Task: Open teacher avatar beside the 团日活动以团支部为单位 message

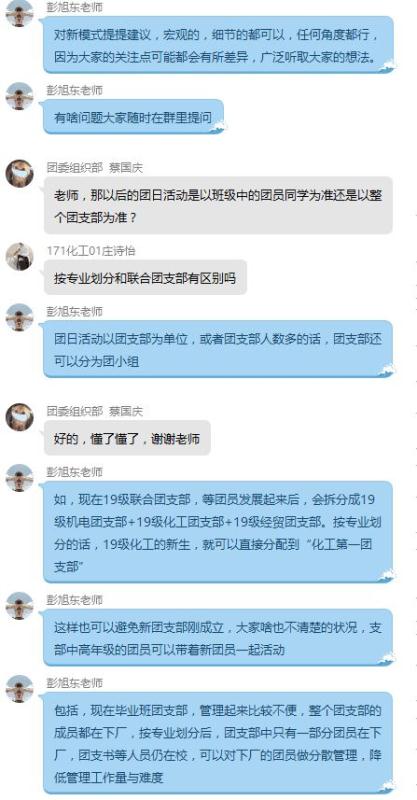Action: (x=19, y=317)
